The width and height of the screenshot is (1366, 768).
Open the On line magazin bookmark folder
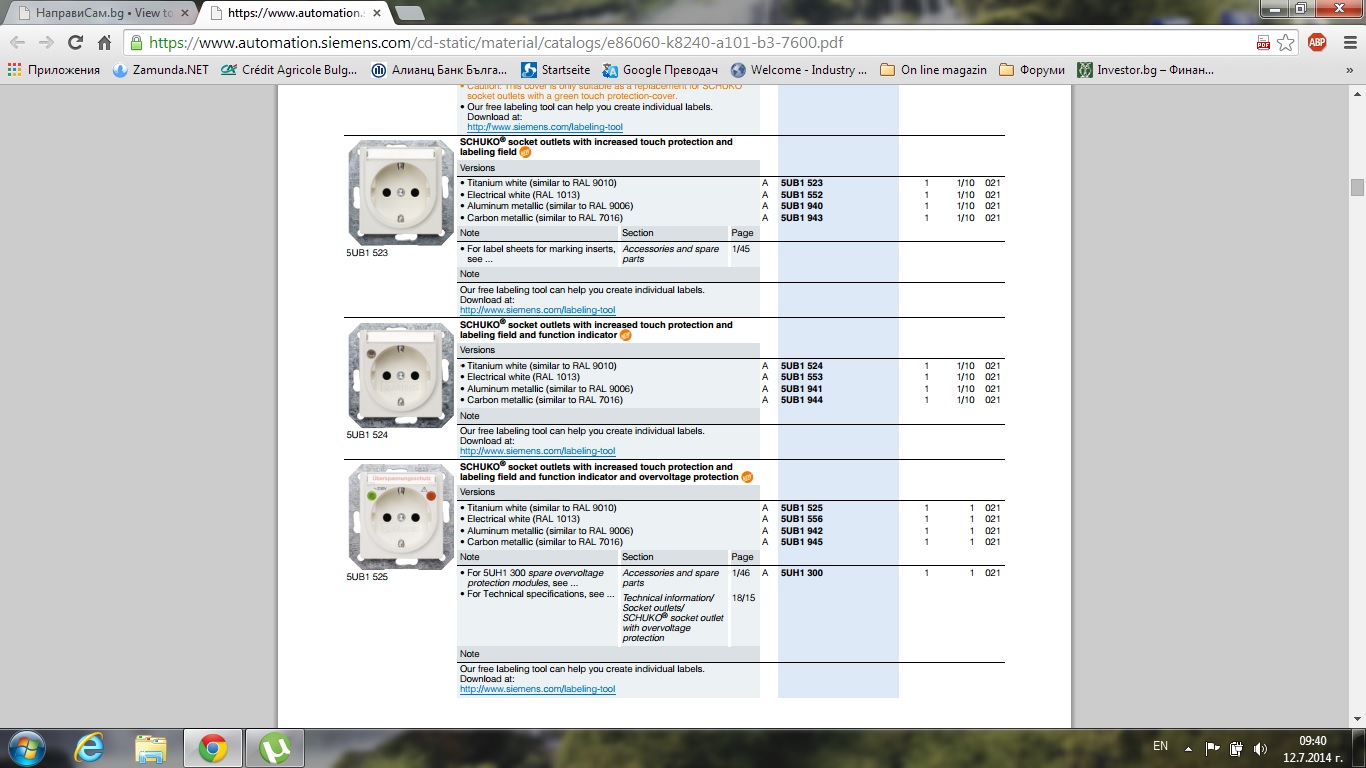[933, 70]
